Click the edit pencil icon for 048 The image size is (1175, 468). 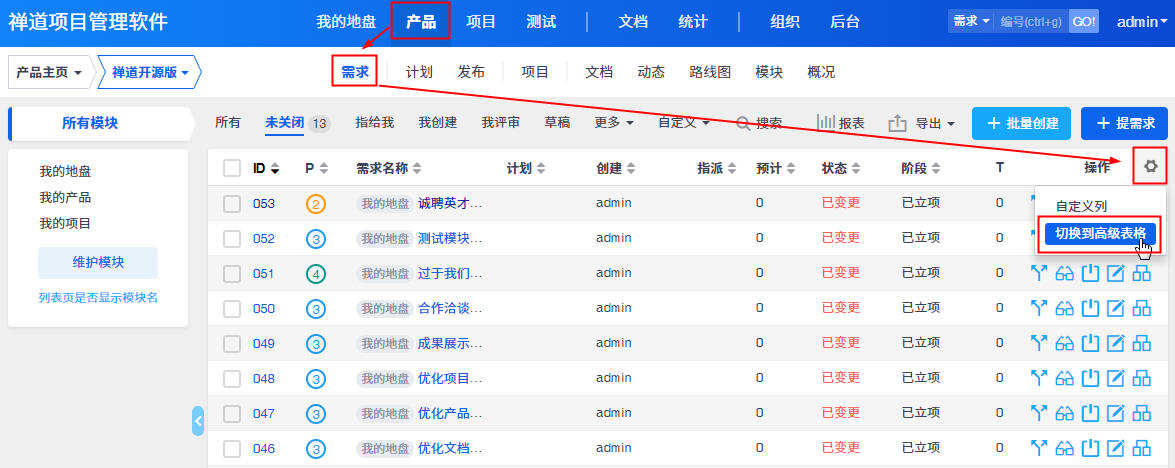[x=1116, y=378]
